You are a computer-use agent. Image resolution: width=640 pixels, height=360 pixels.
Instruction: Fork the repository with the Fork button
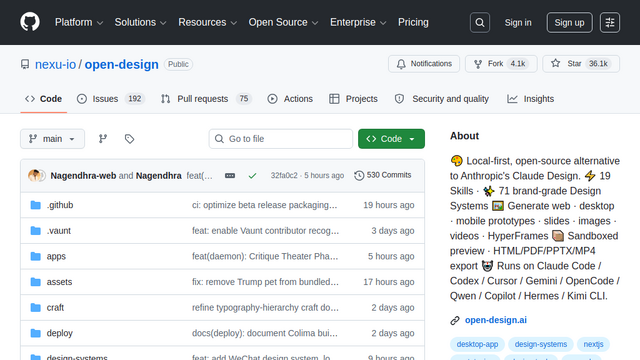coord(501,64)
